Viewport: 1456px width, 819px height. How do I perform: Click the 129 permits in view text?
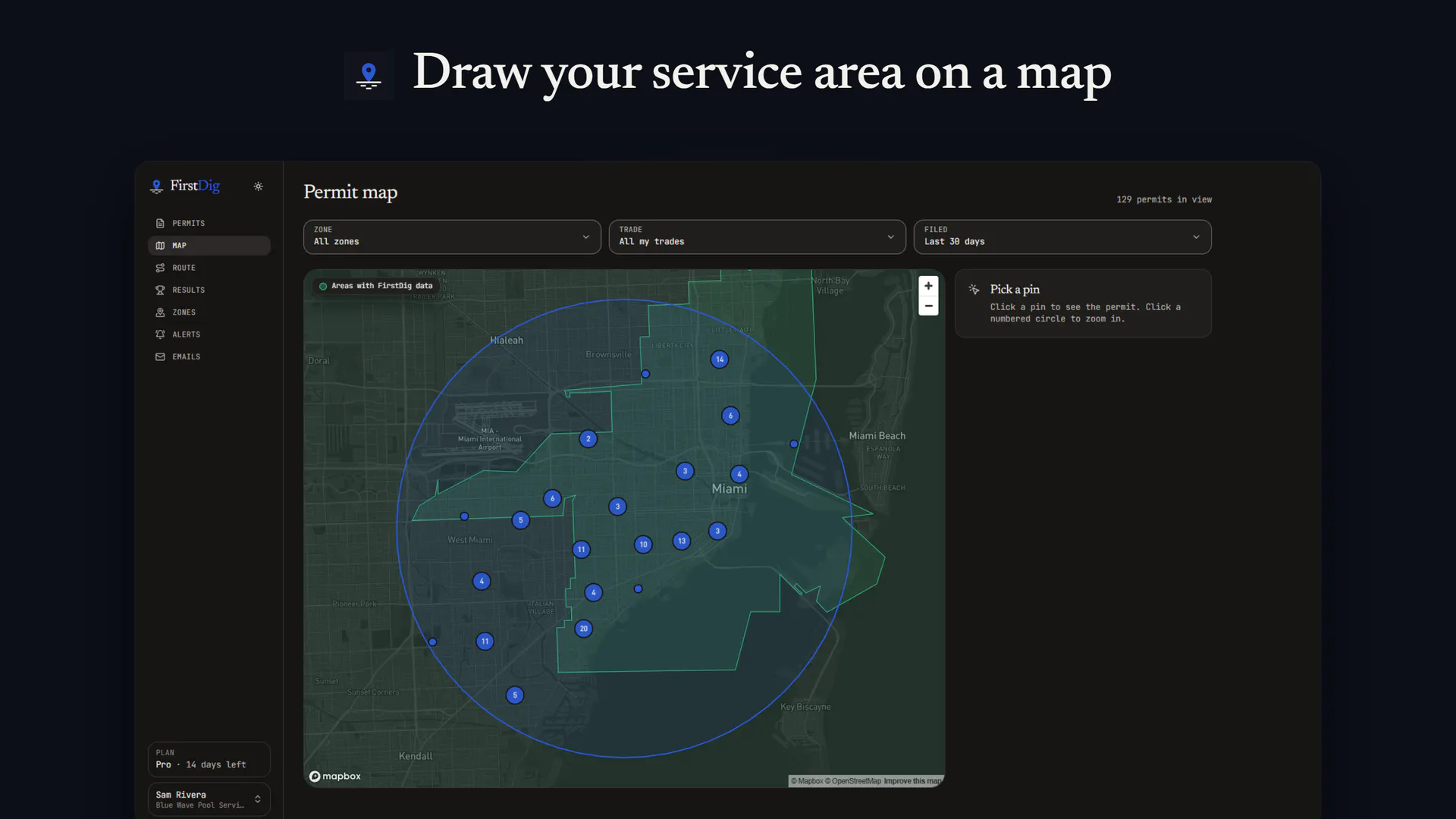[1164, 199]
